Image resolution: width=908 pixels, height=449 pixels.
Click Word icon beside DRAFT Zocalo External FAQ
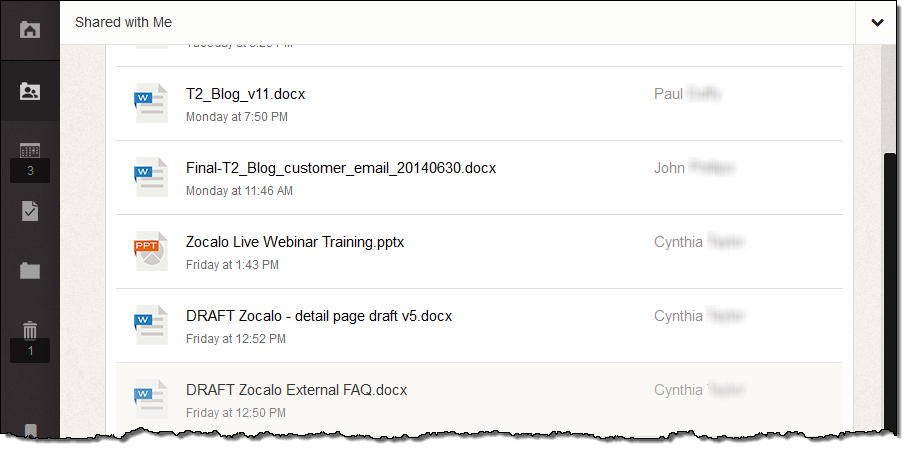coord(150,399)
